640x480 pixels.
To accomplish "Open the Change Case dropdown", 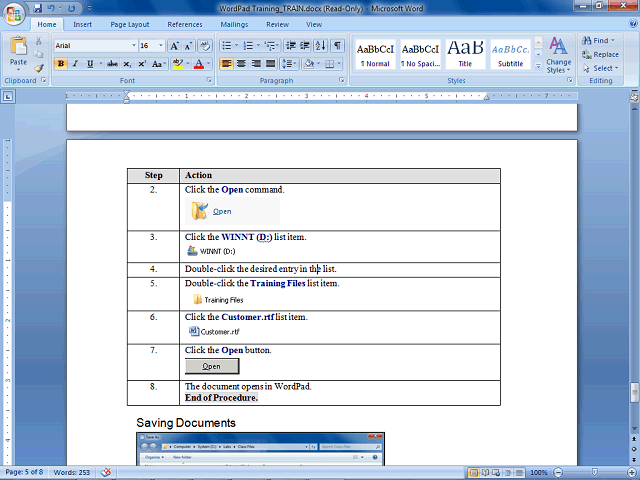I will pyautogui.click(x=158, y=64).
